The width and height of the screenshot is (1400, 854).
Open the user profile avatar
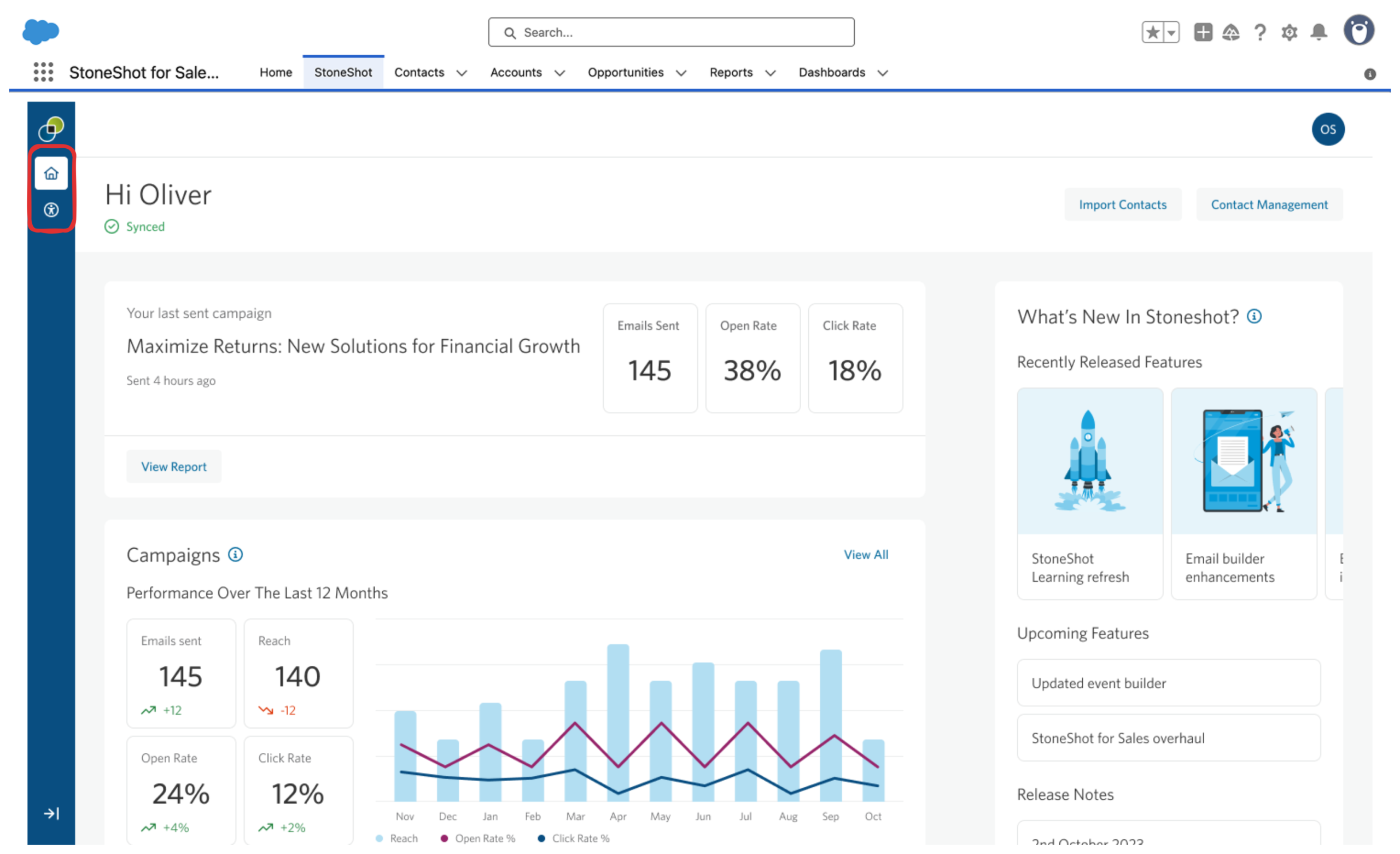1358,30
